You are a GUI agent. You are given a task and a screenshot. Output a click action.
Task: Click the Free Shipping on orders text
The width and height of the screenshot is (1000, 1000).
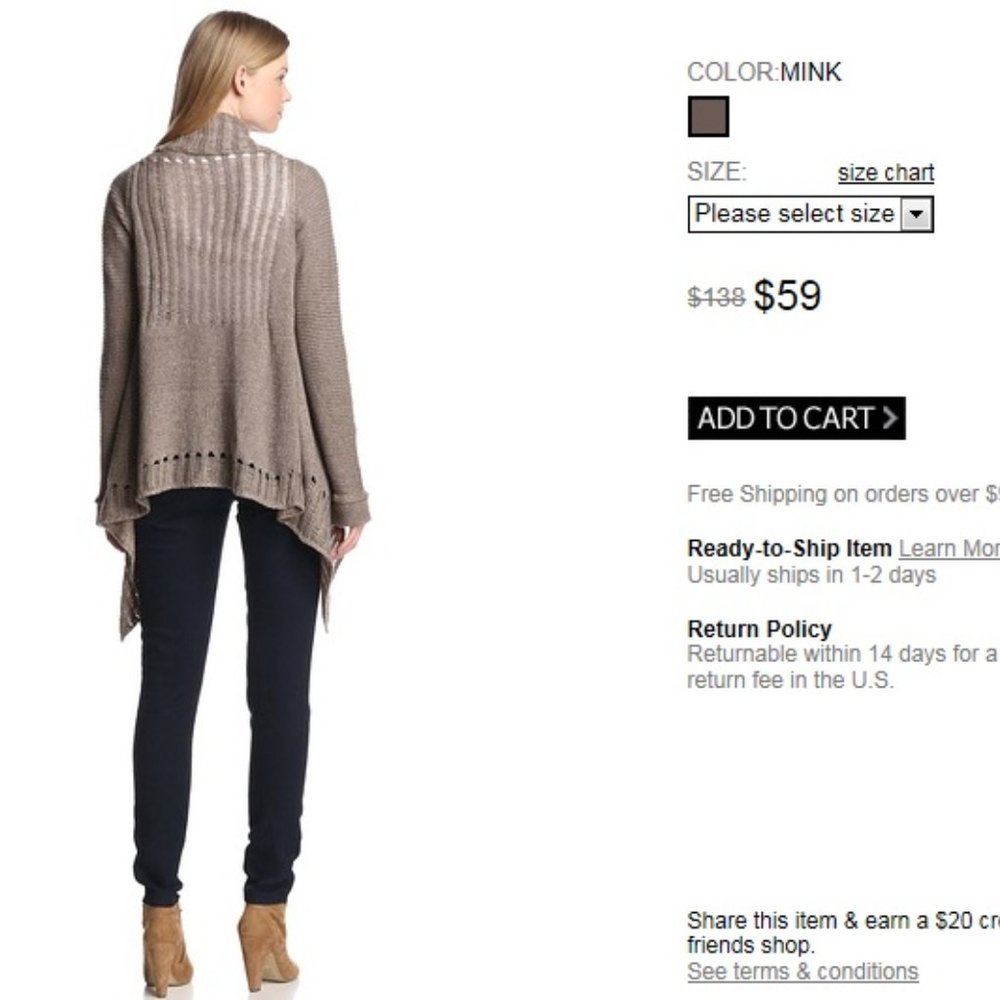[x=843, y=494]
